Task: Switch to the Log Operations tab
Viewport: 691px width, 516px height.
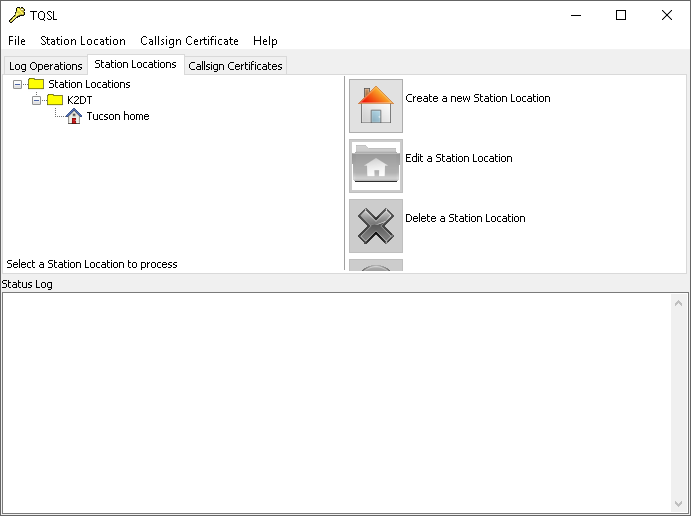Action: [46, 66]
